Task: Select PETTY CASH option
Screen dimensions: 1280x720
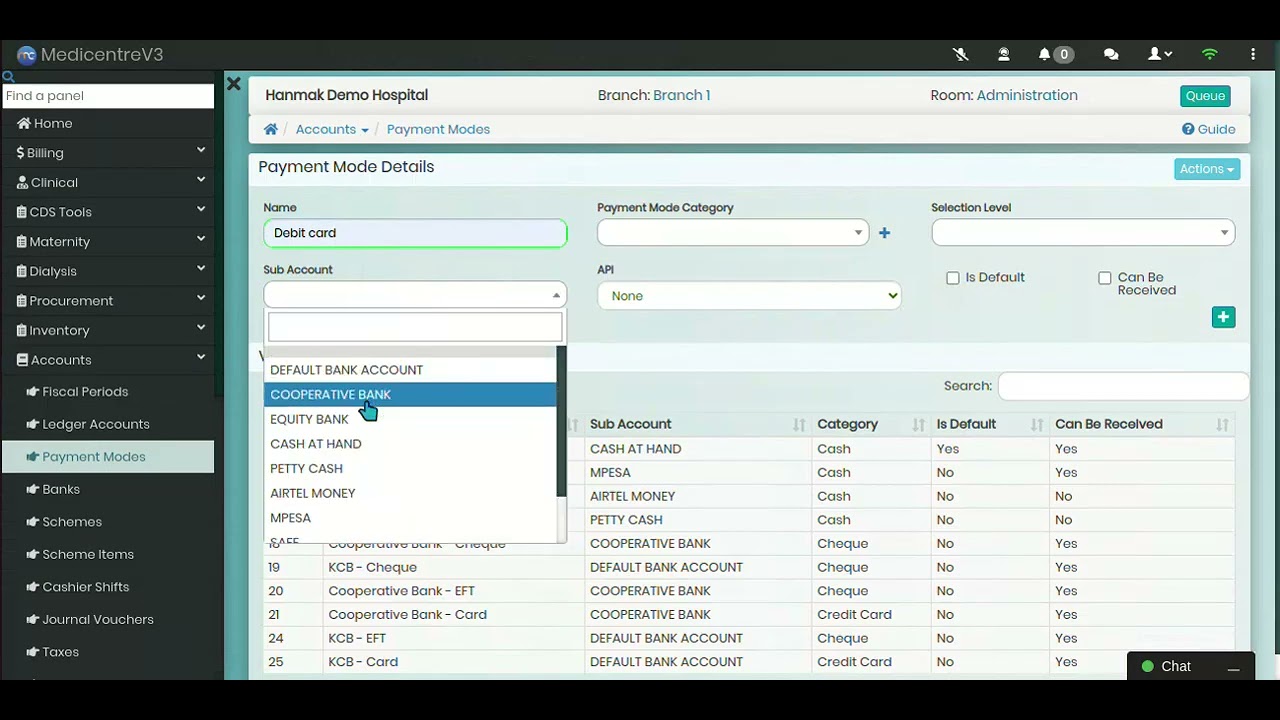Action: [x=410, y=469]
